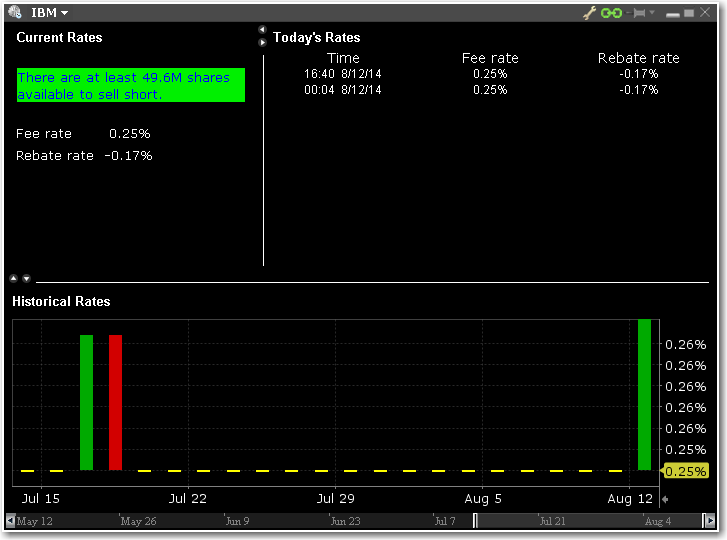The image size is (727, 540).
Task: Maximize the IBM window
Action: click(x=689, y=13)
